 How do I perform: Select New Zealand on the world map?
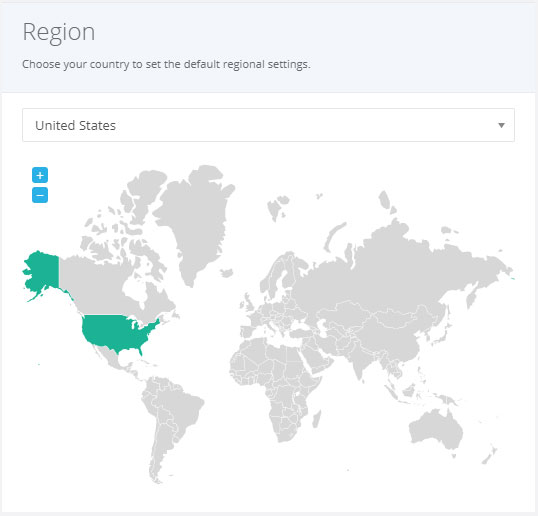pyautogui.click(x=489, y=455)
